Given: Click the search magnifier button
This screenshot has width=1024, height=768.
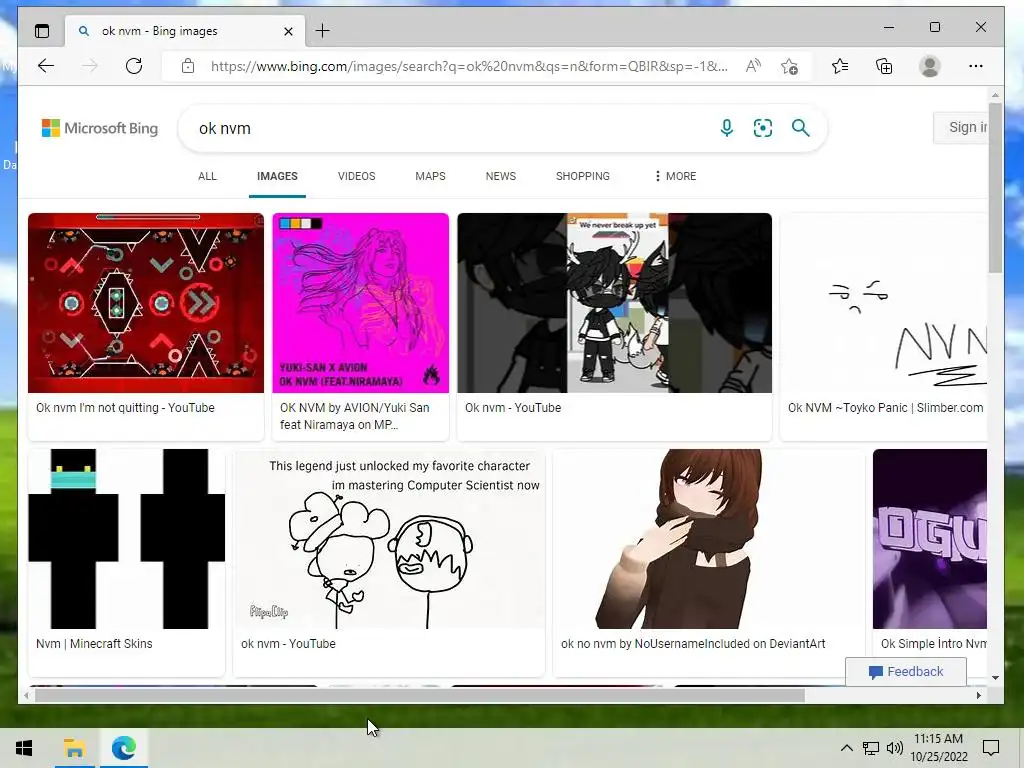Looking at the screenshot, I should click(801, 128).
